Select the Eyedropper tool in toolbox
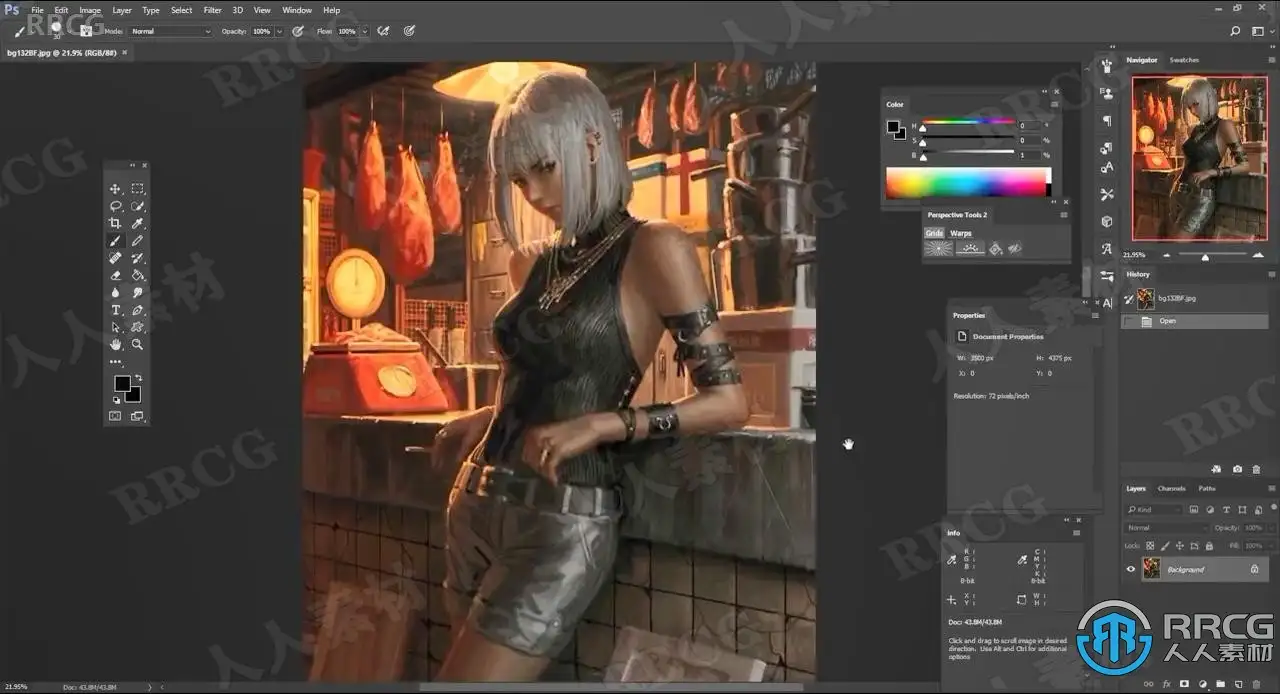 pos(137,223)
